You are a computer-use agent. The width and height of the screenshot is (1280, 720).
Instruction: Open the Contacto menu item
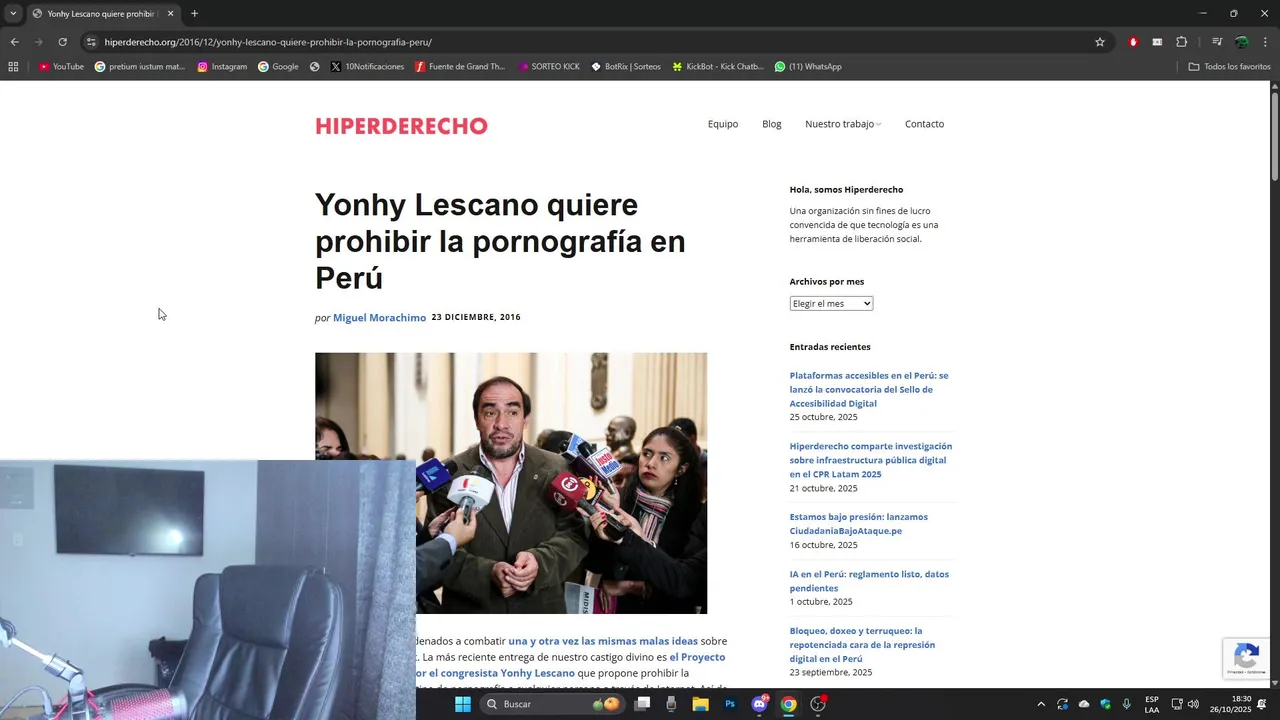[x=924, y=124]
